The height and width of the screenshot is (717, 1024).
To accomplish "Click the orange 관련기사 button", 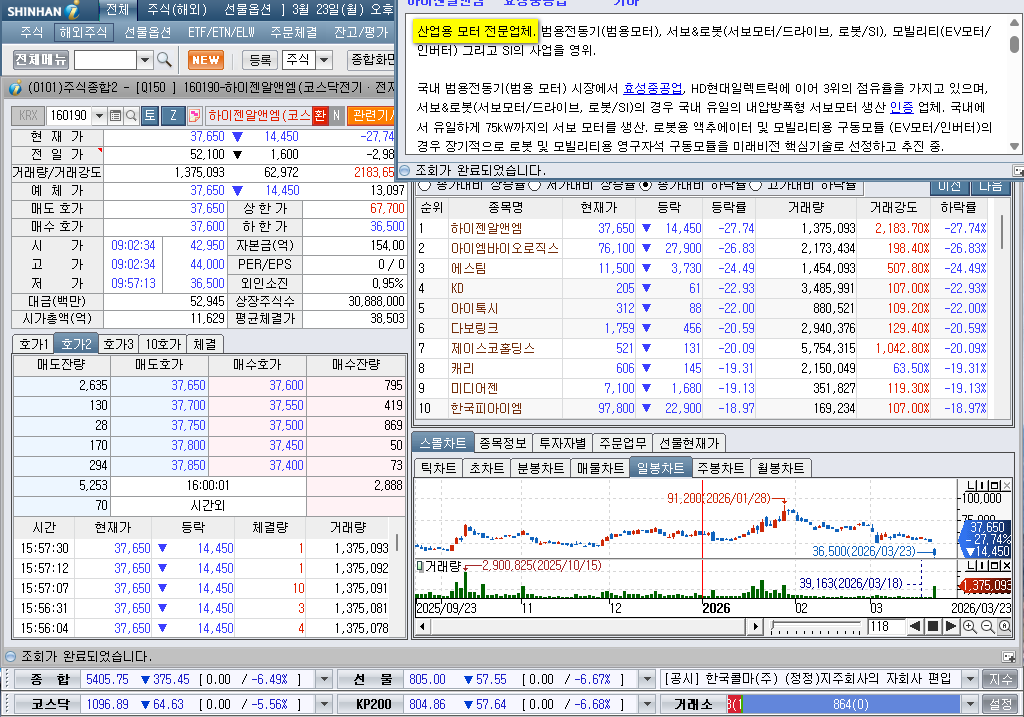I will [372, 116].
